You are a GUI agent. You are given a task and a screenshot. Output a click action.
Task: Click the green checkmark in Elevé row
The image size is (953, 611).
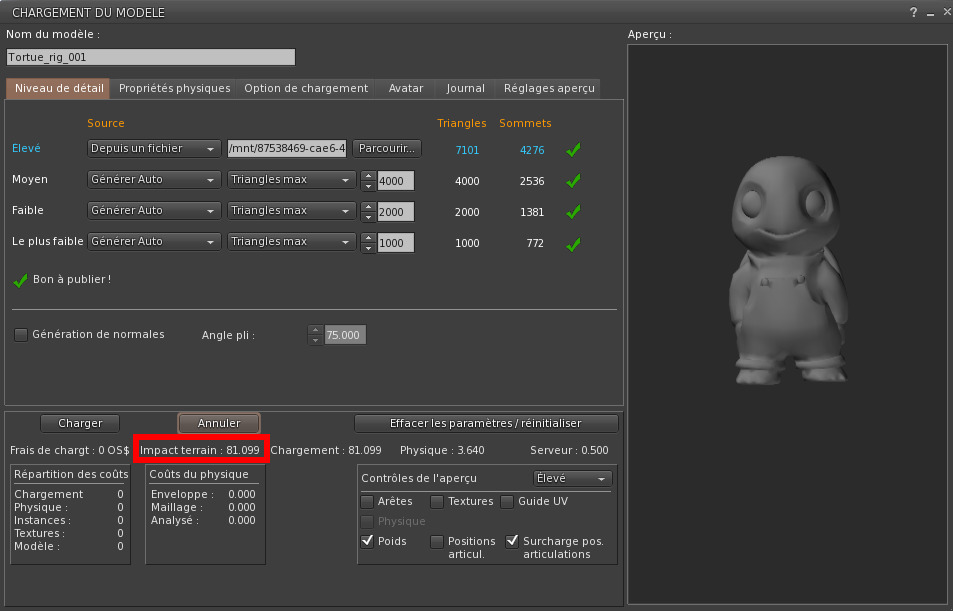click(573, 150)
